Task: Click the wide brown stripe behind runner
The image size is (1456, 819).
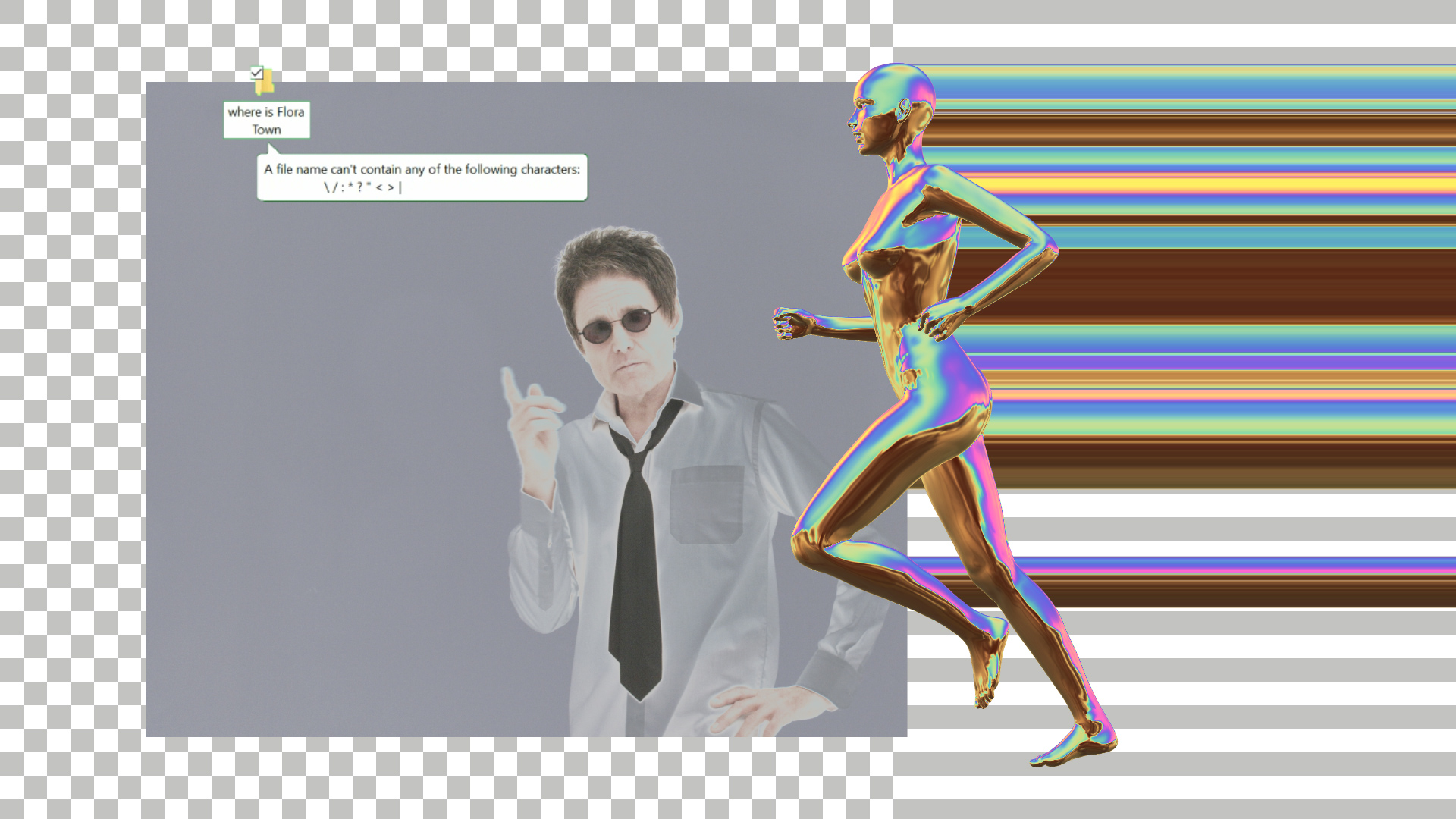Action: (x=1251, y=284)
